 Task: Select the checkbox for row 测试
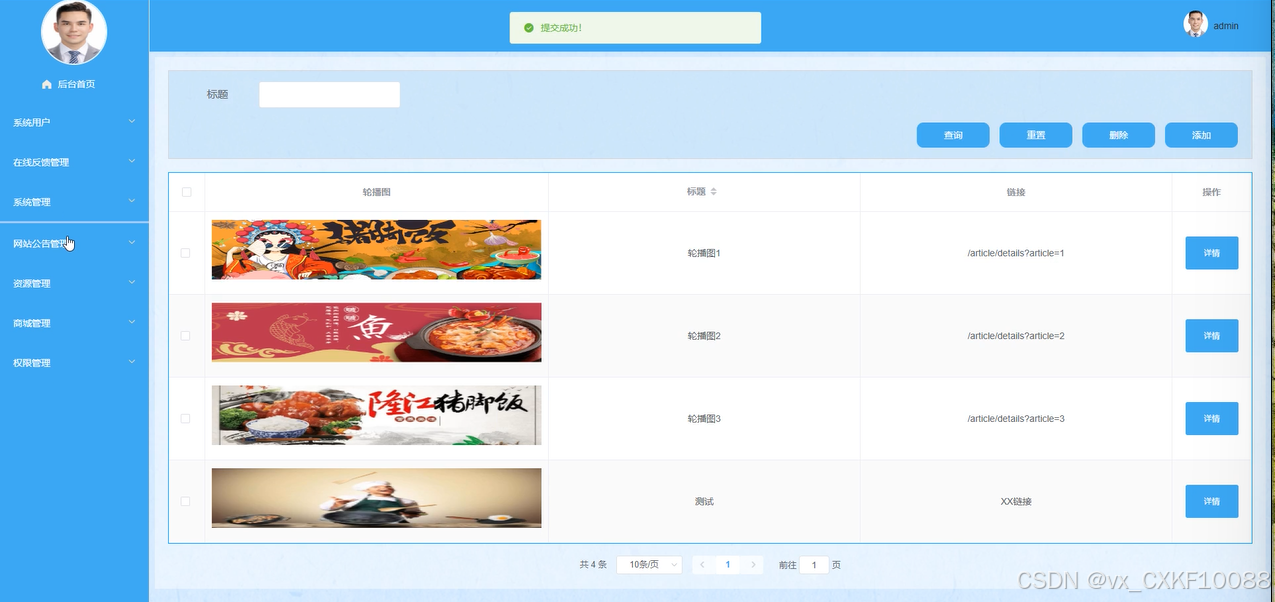point(185,501)
